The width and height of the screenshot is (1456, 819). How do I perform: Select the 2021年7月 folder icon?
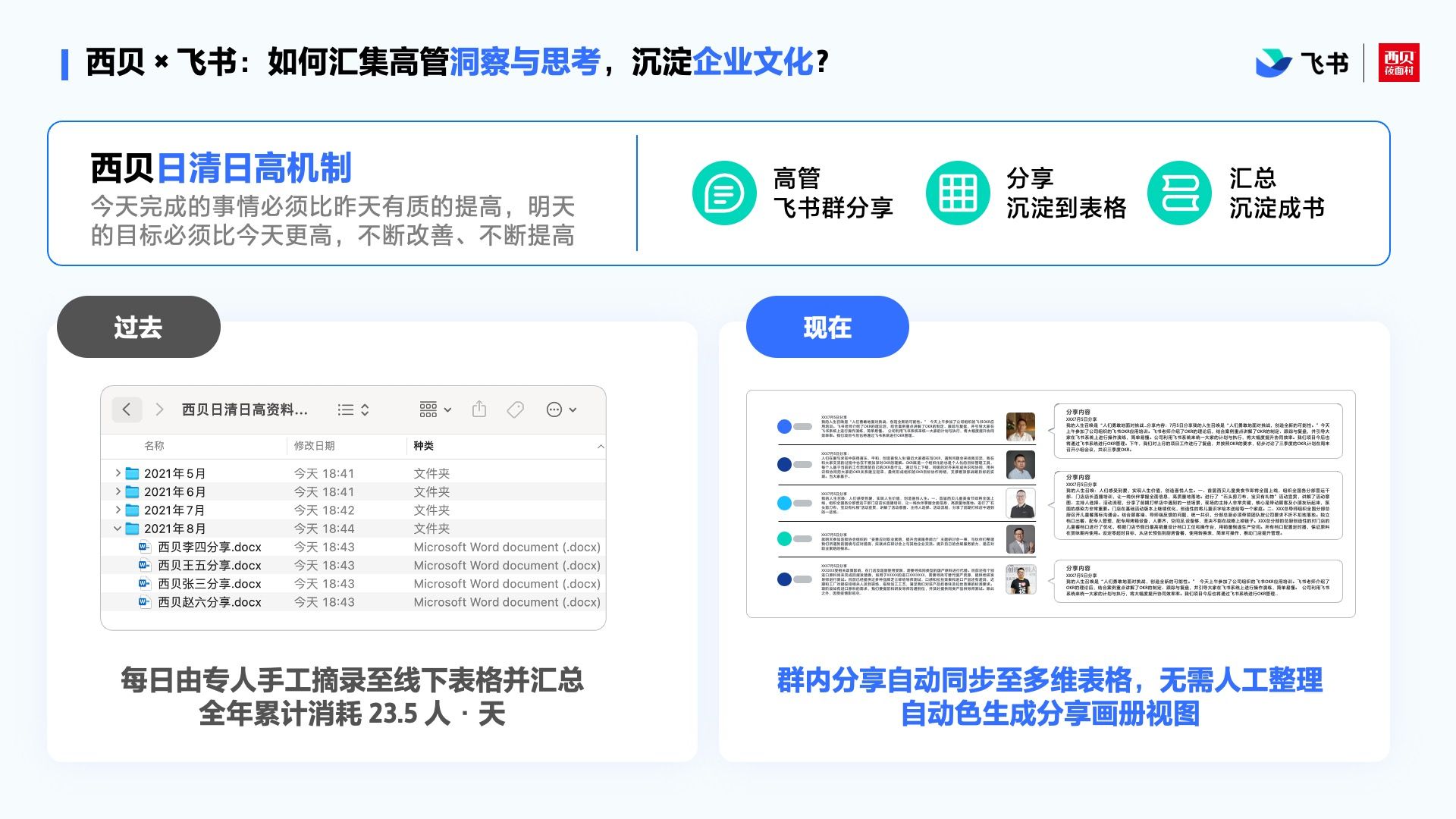pyautogui.click(x=133, y=510)
